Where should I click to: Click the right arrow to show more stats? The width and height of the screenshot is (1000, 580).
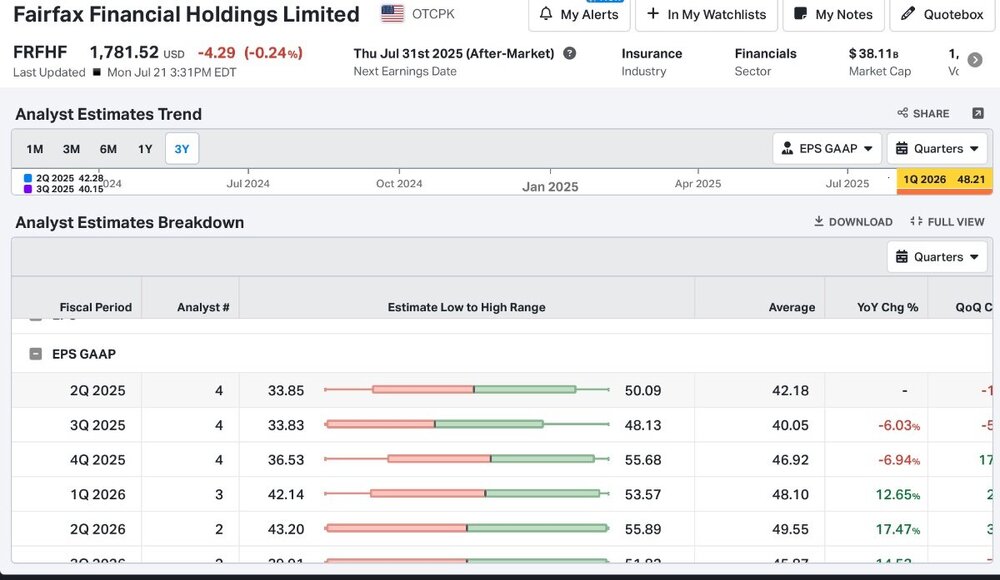click(x=974, y=60)
